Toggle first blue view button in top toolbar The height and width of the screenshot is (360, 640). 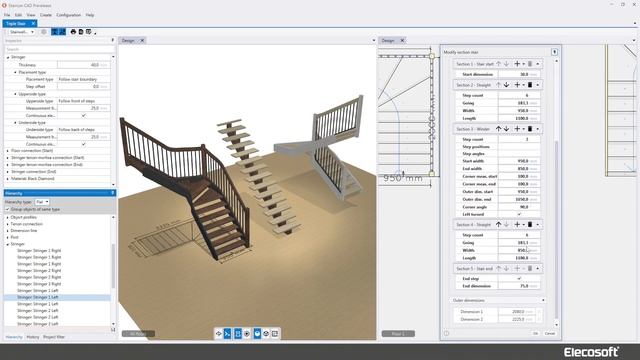(55, 32)
